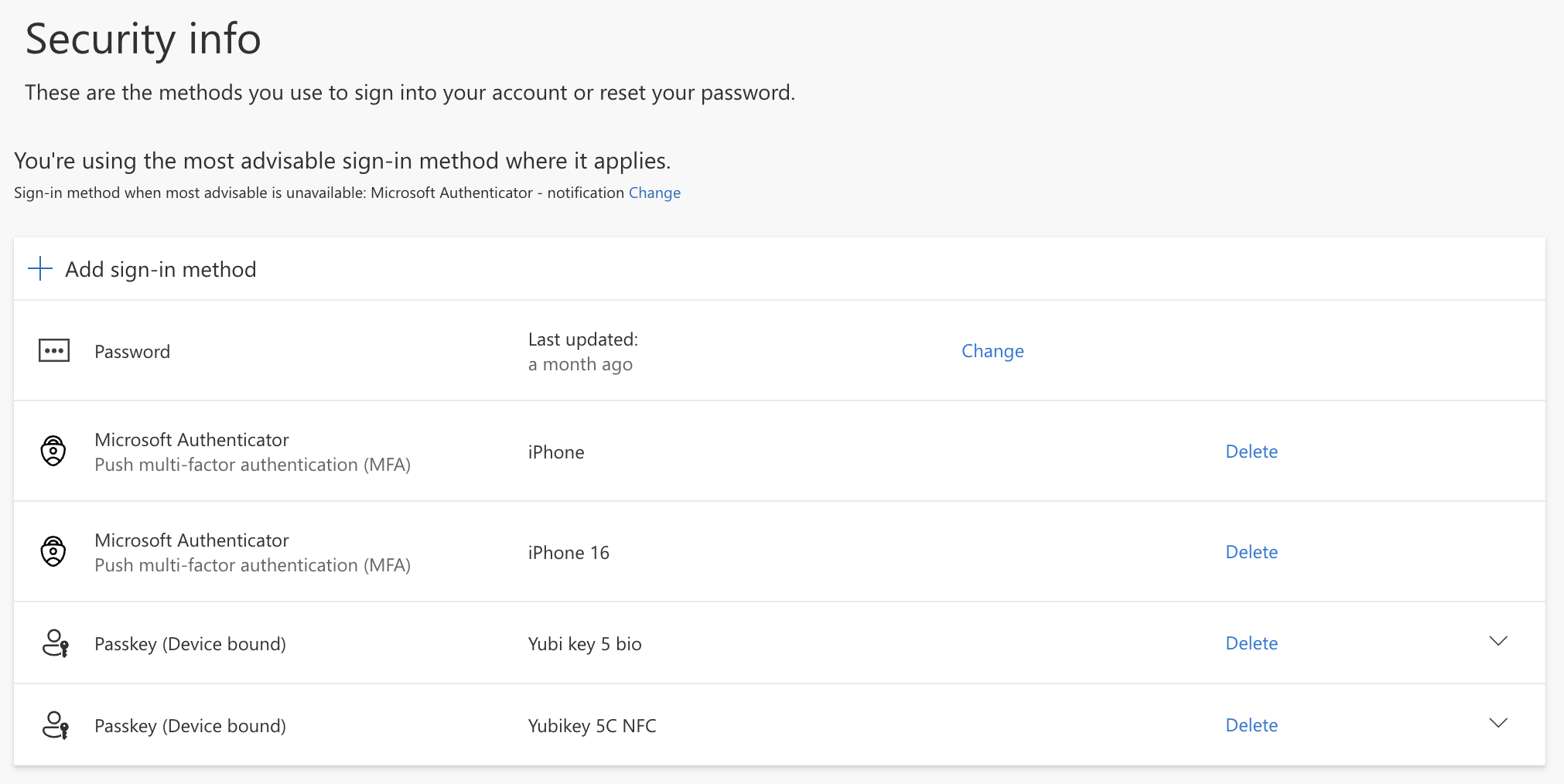Click the plus icon for adding a sign-in method

[40, 269]
